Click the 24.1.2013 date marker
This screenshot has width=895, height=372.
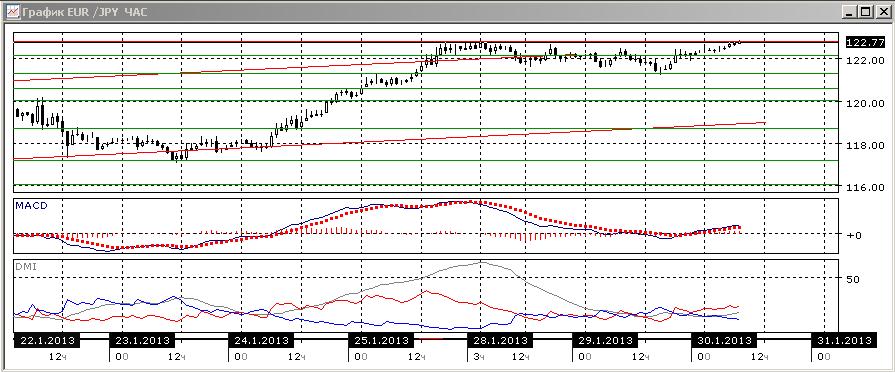click(260, 341)
